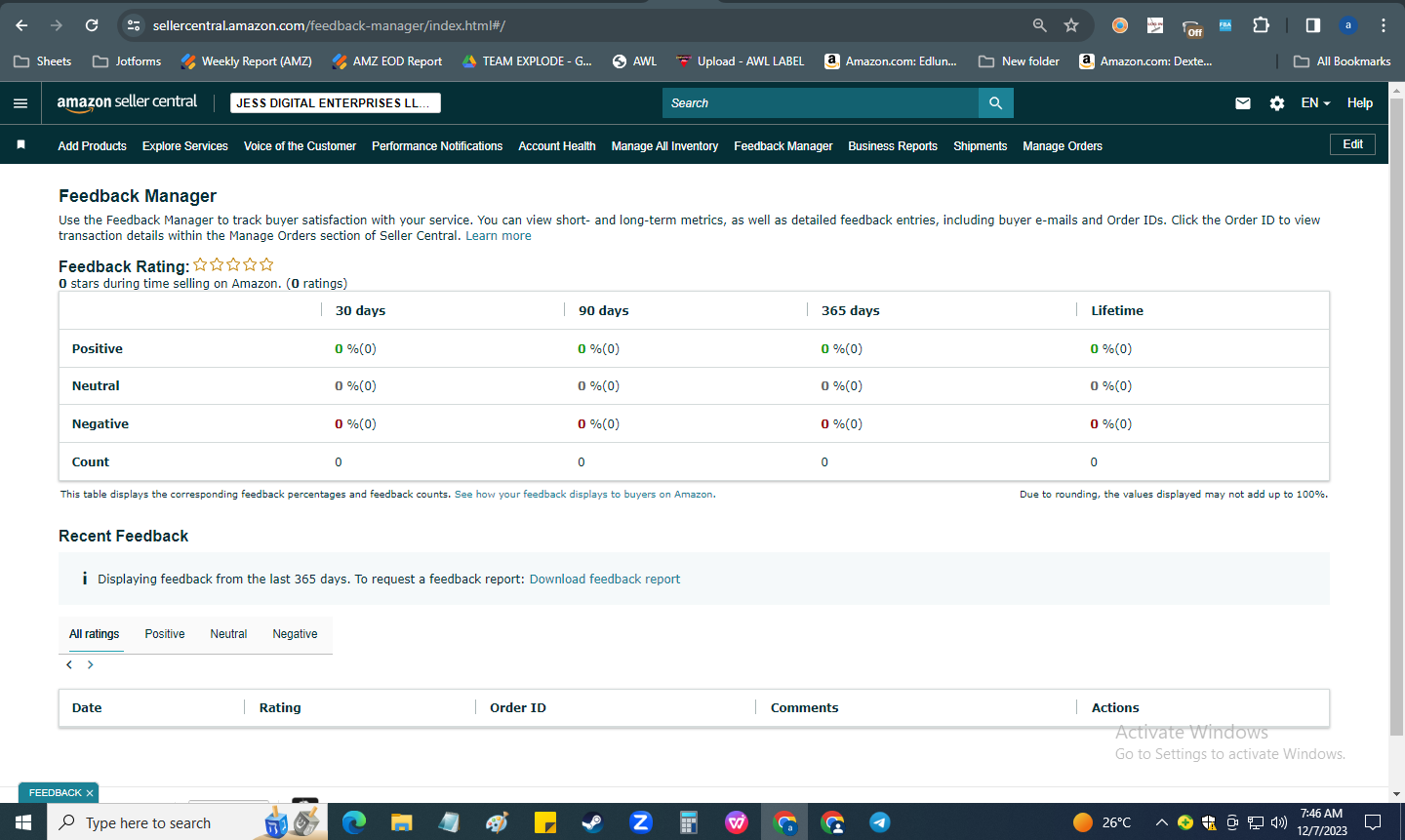Switch to the Negative feedback tab
The height and width of the screenshot is (840, 1405).
(x=295, y=634)
